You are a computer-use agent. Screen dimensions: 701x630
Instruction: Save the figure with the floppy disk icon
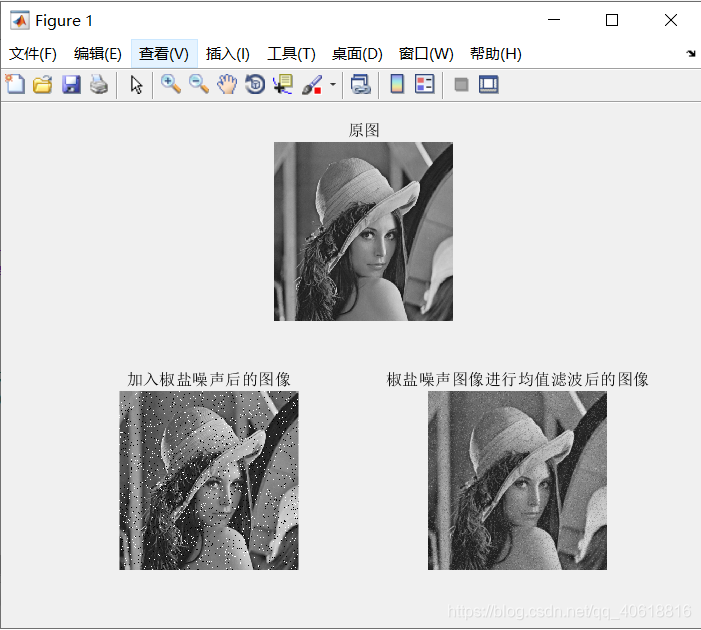71,84
